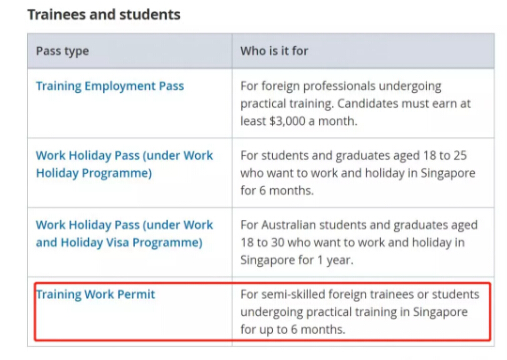Click the "Work Holiday Pass (under Work" link line above "and Holiday Visa Programme)"
The height and width of the screenshot is (360, 507).
(124, 225)
